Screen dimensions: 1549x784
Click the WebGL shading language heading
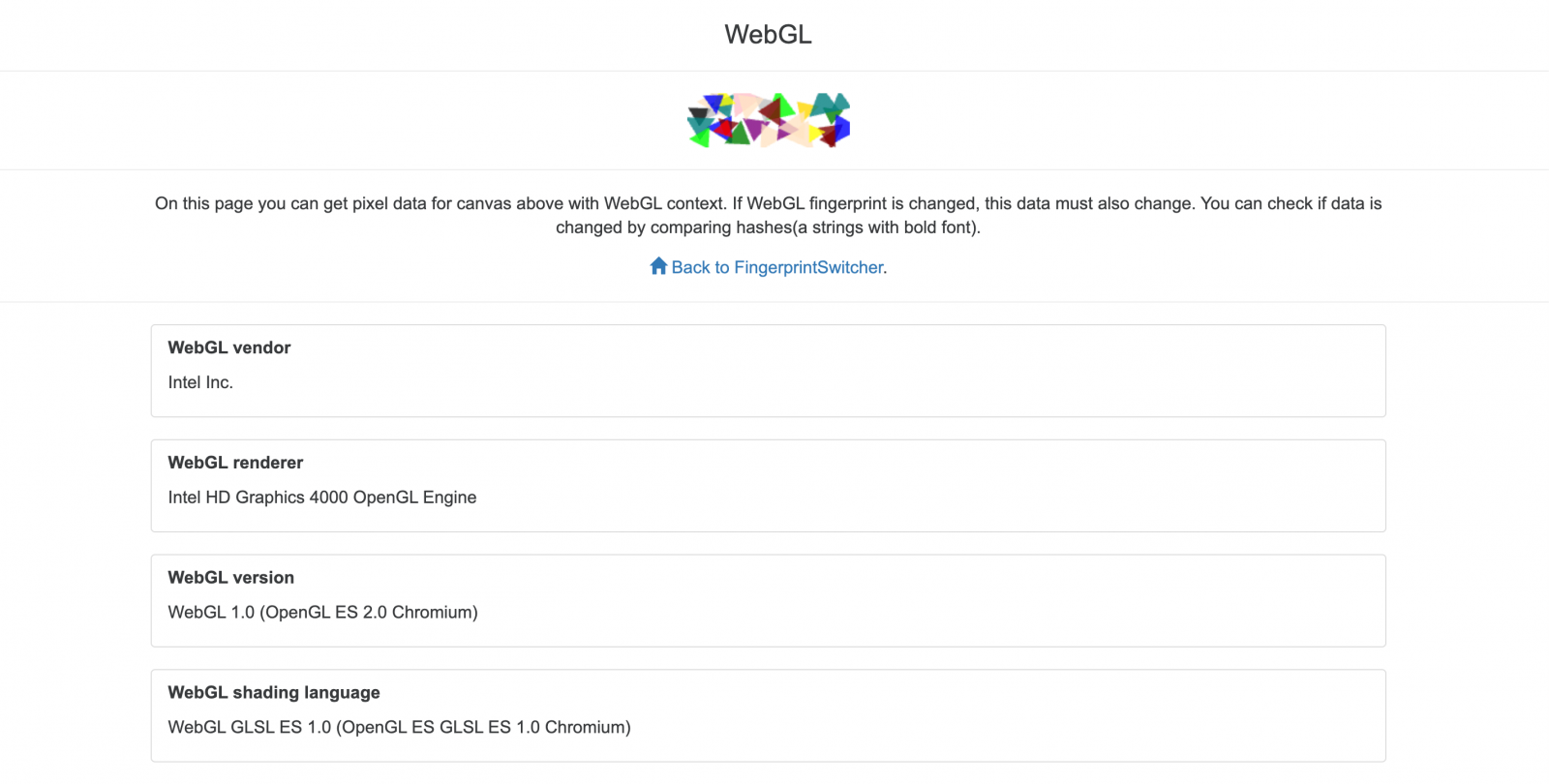tap(273, 693)
